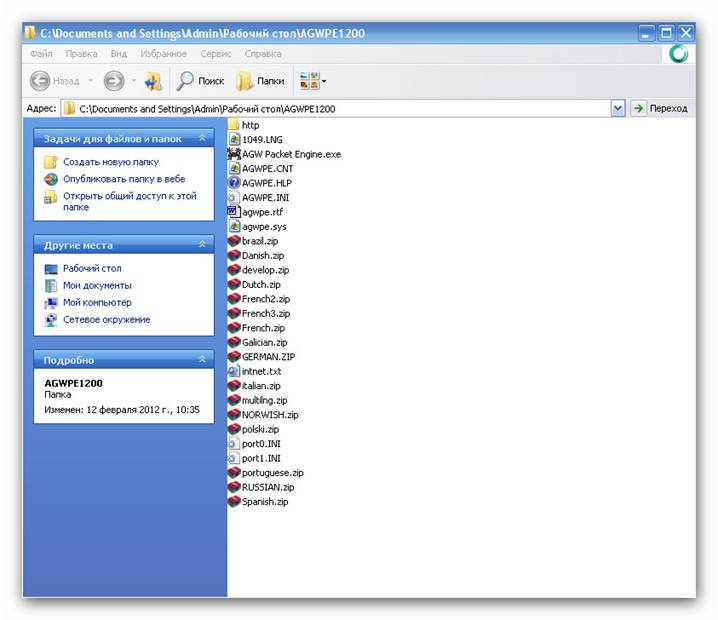Select the AGWPE.INI file icon

(234, 197)
